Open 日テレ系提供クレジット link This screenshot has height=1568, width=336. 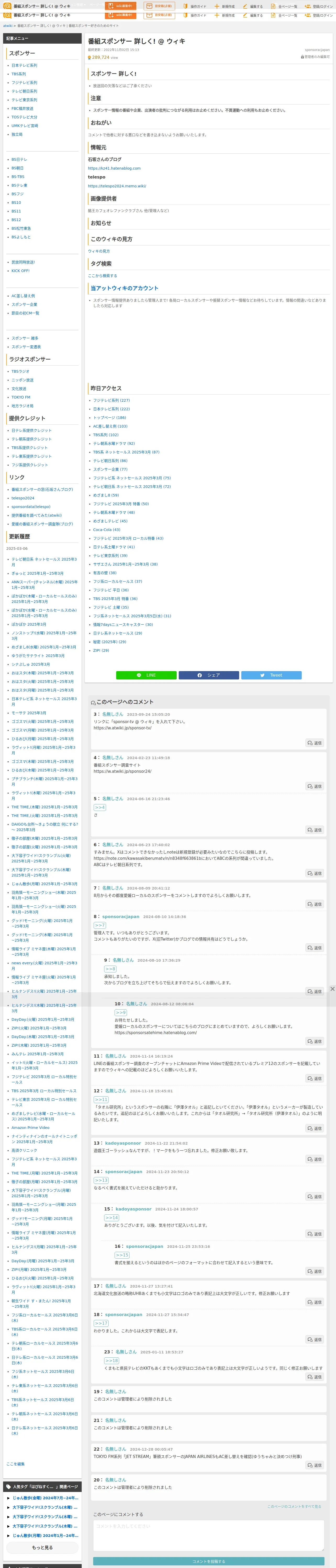pos(31,430)
